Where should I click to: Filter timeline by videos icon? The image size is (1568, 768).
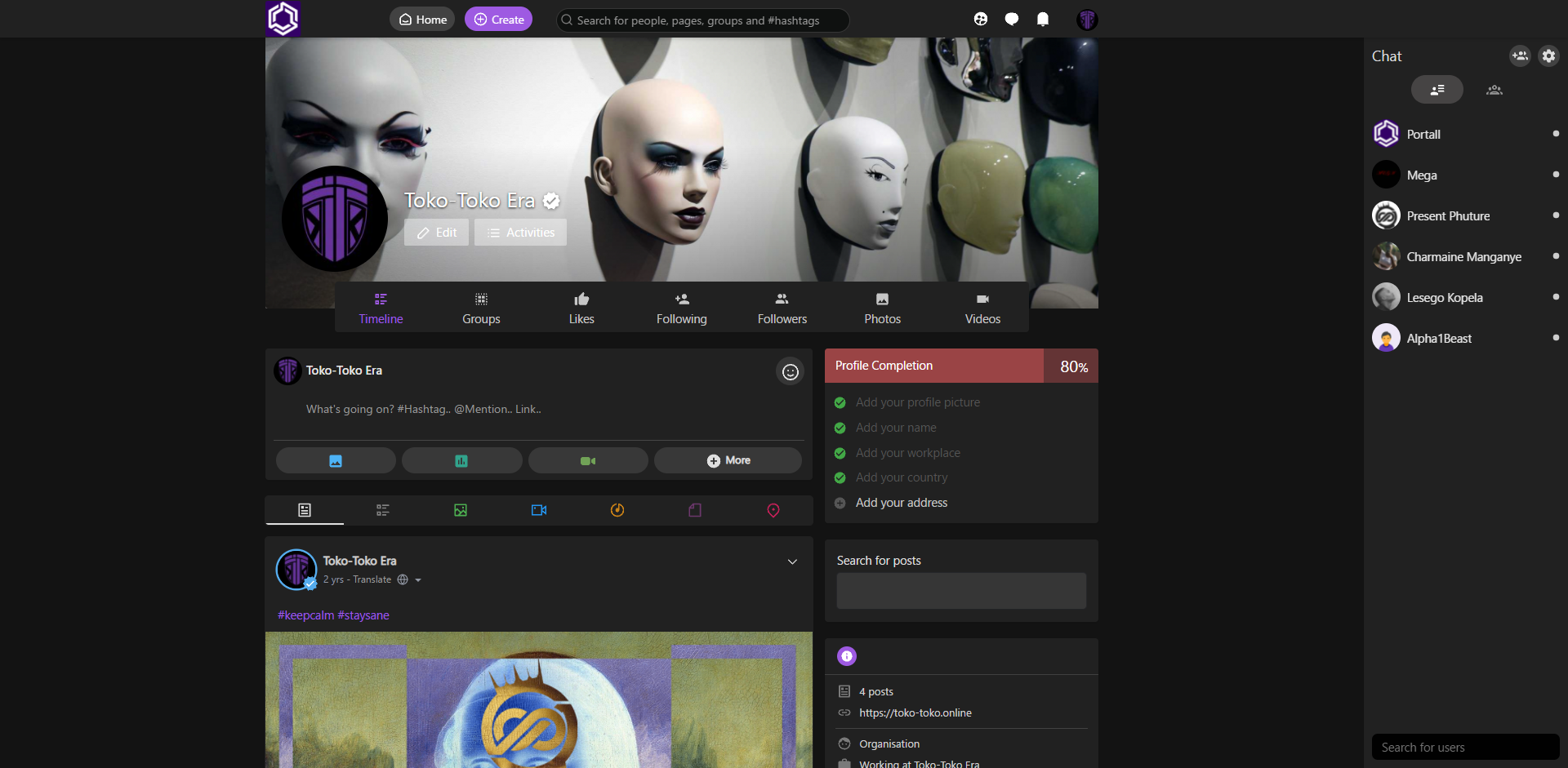click(539, 510)
